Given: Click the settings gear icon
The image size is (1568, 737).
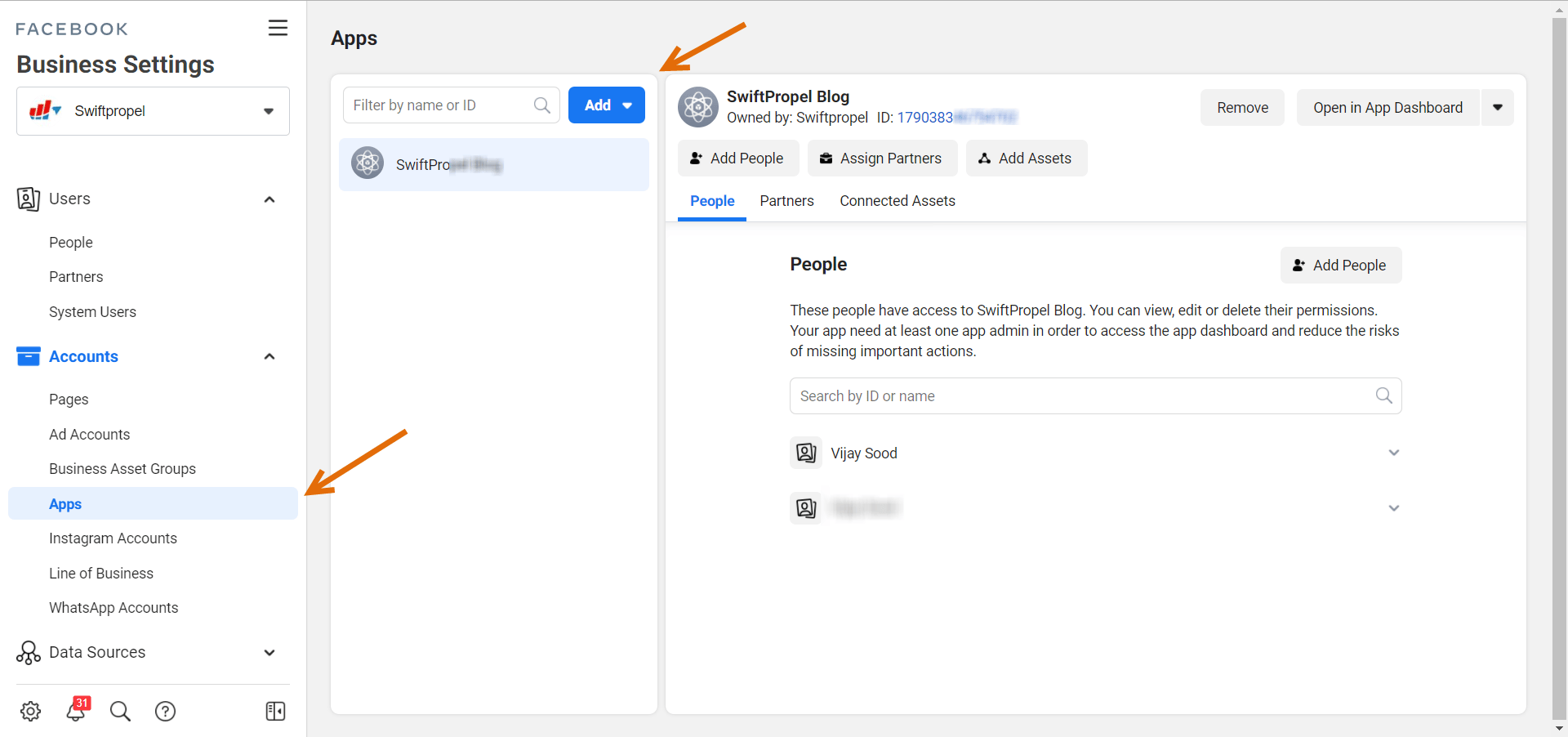Looking at the screenshot, I should (x=31, y=711).
